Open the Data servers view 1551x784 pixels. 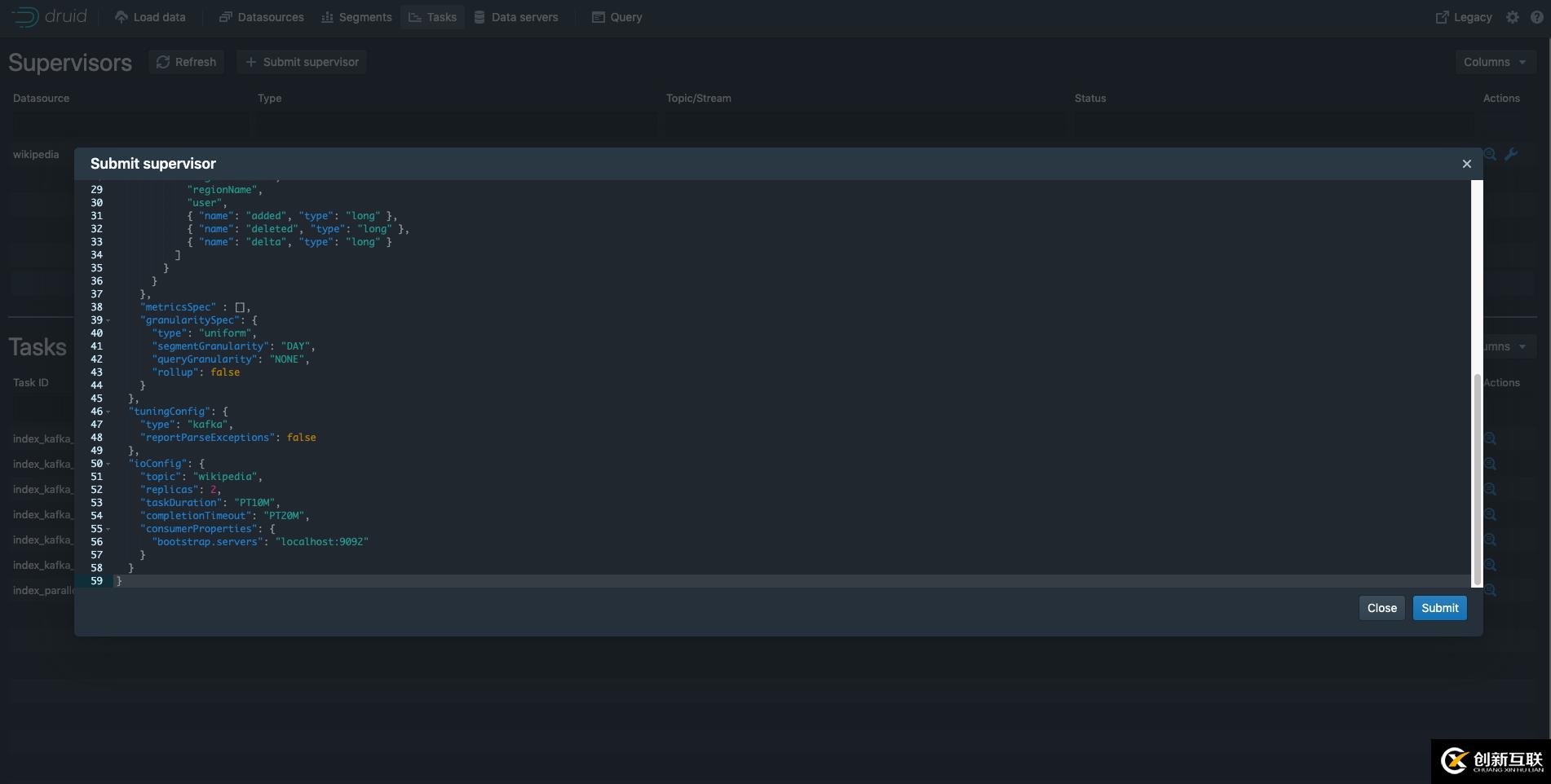pyautogui.click(x=516, y=17)
